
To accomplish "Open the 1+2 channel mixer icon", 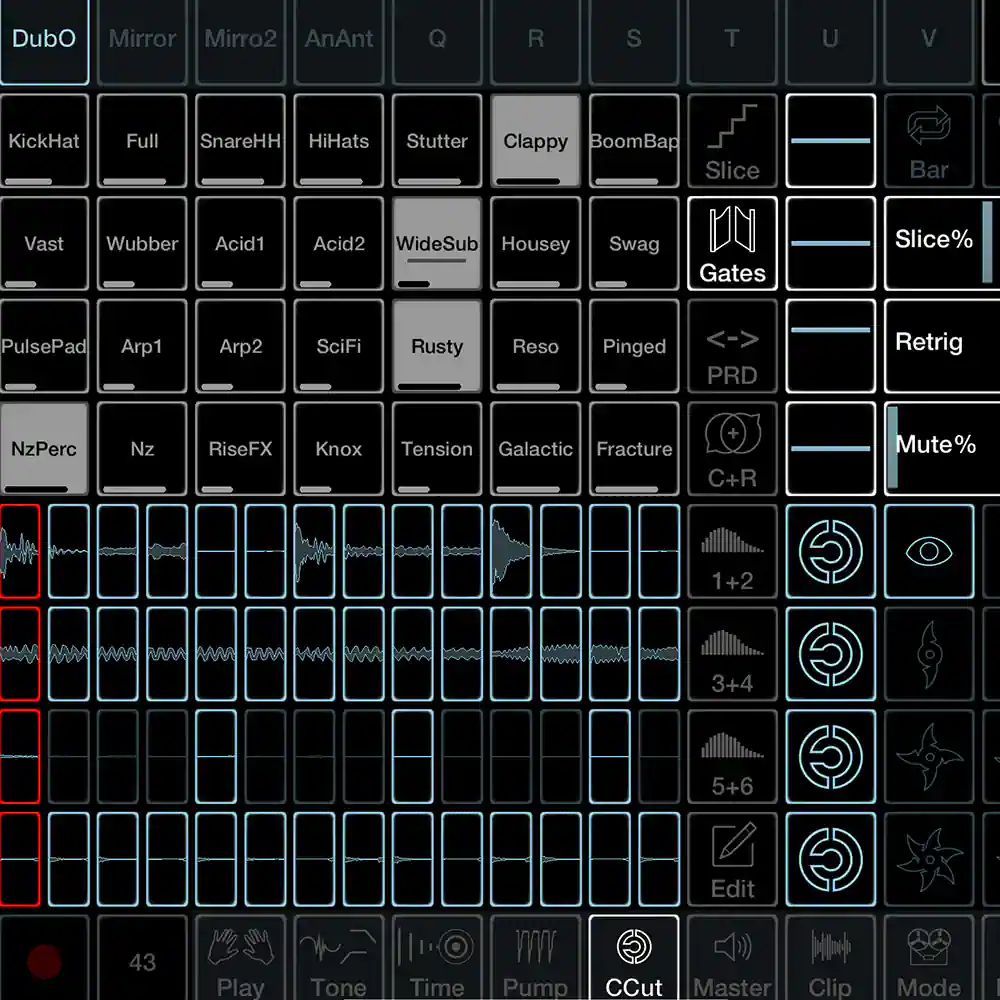I will tap(732, 552).
